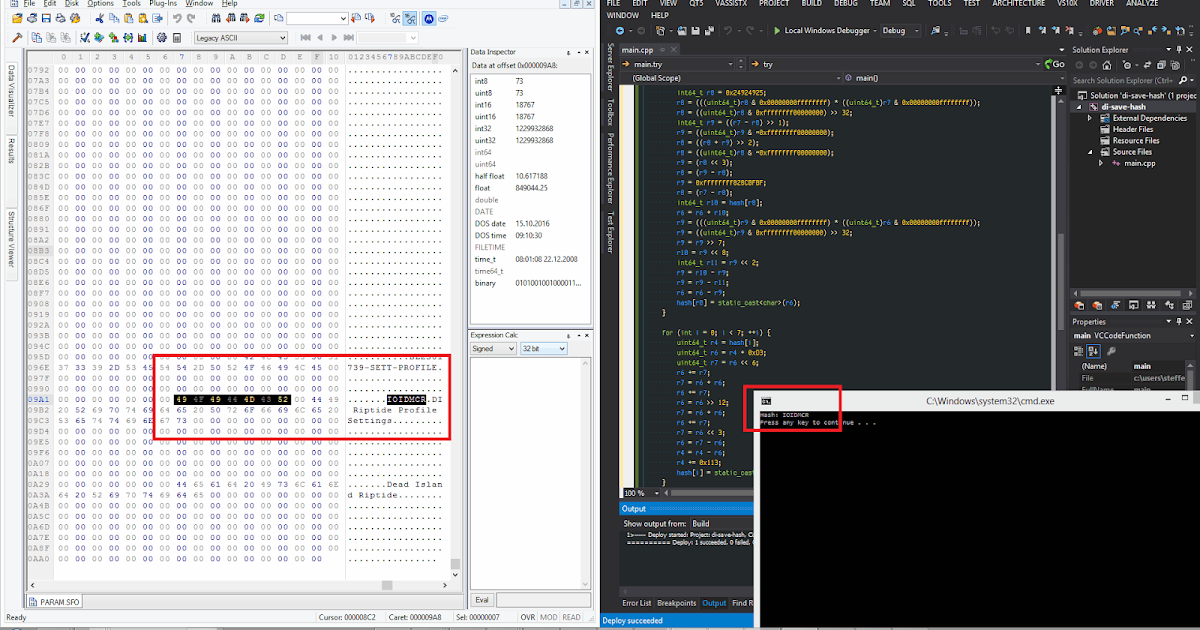1200x630 pixels.
Task: Select main.cpp in Solution Explorer tree
Action: [x=1140, y=163]
